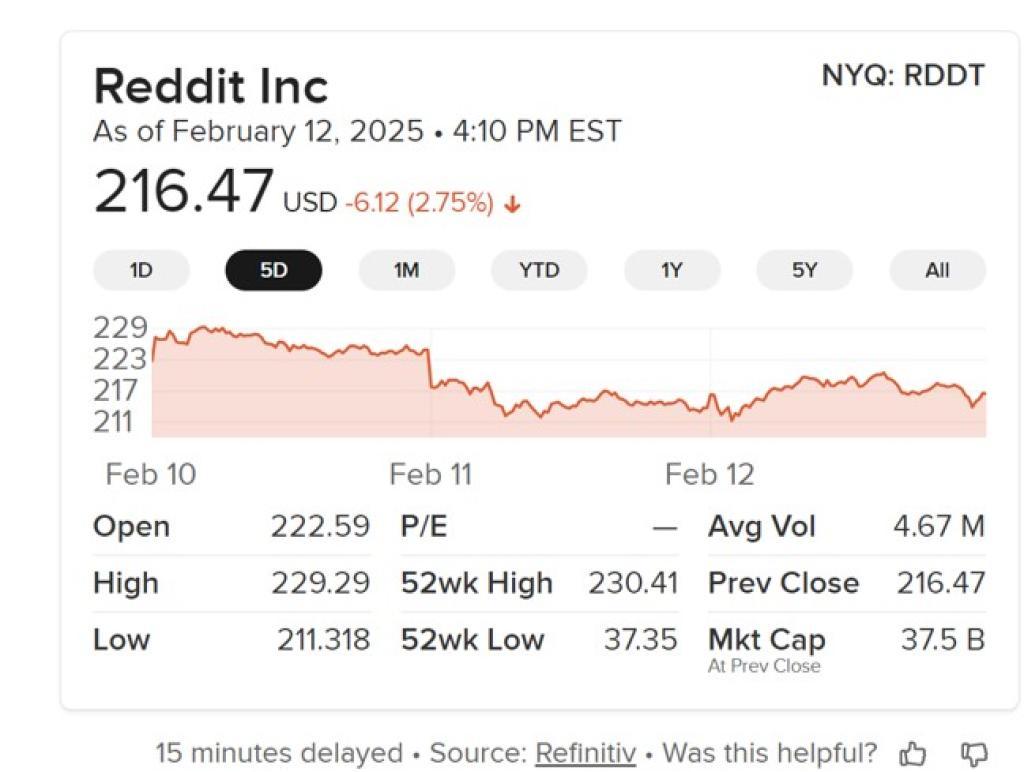Click the 216.47 current price

click(x=184, y=191)
